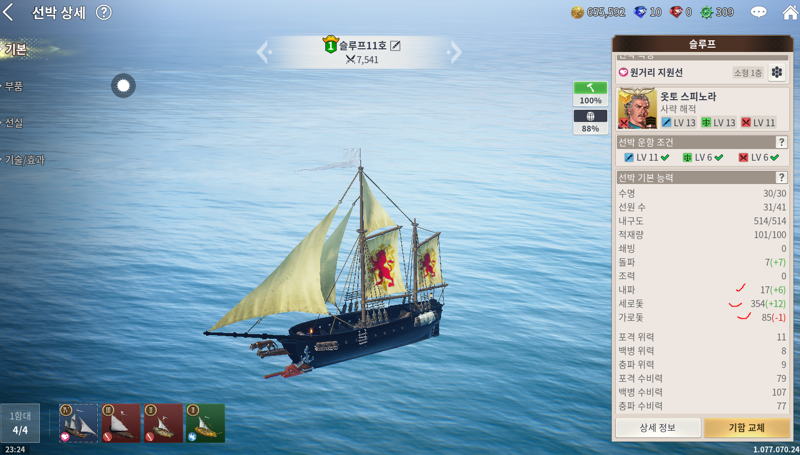
Task: Show previous ship with left arrow
Action: [264, 52]
